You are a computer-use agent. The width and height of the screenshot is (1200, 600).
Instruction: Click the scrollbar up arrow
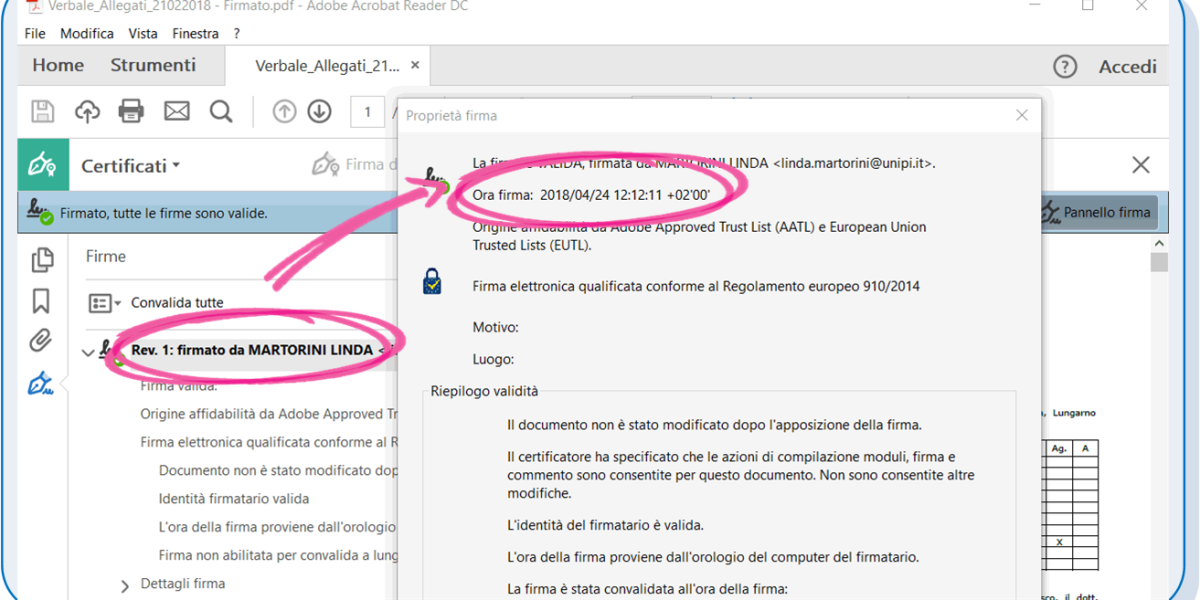[1159, 243]
